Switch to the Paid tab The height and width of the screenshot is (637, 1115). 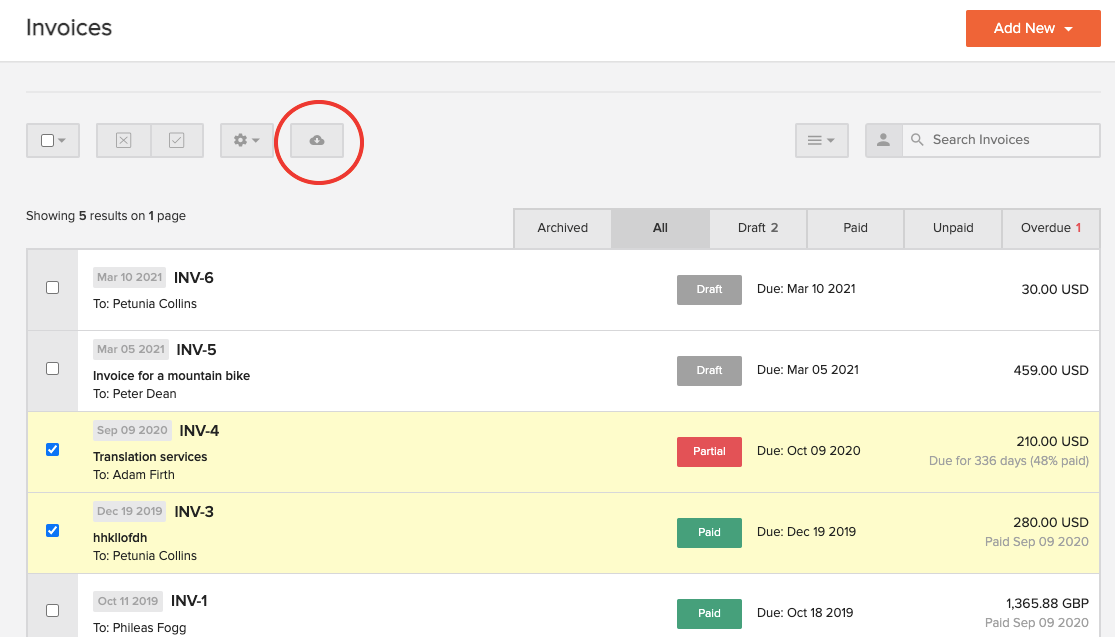(855, 228)
